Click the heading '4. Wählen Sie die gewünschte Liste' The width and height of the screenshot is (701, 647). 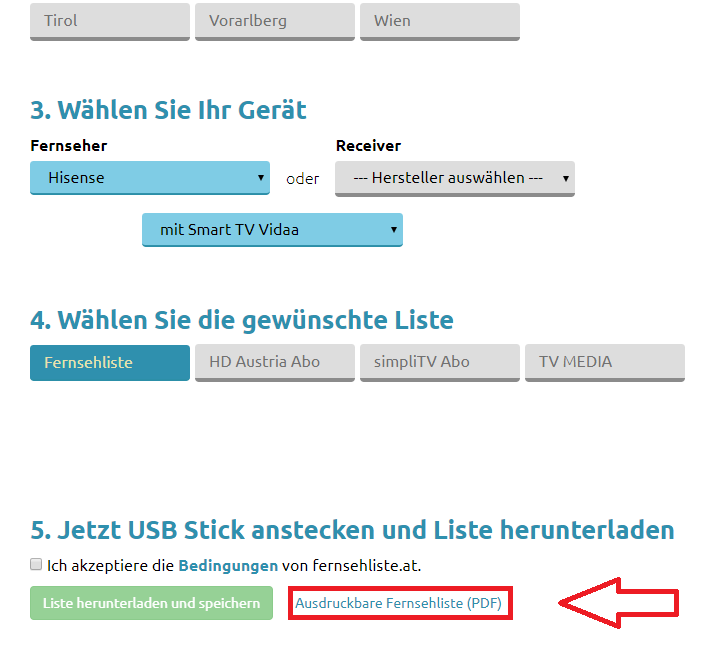click(242, 321)
